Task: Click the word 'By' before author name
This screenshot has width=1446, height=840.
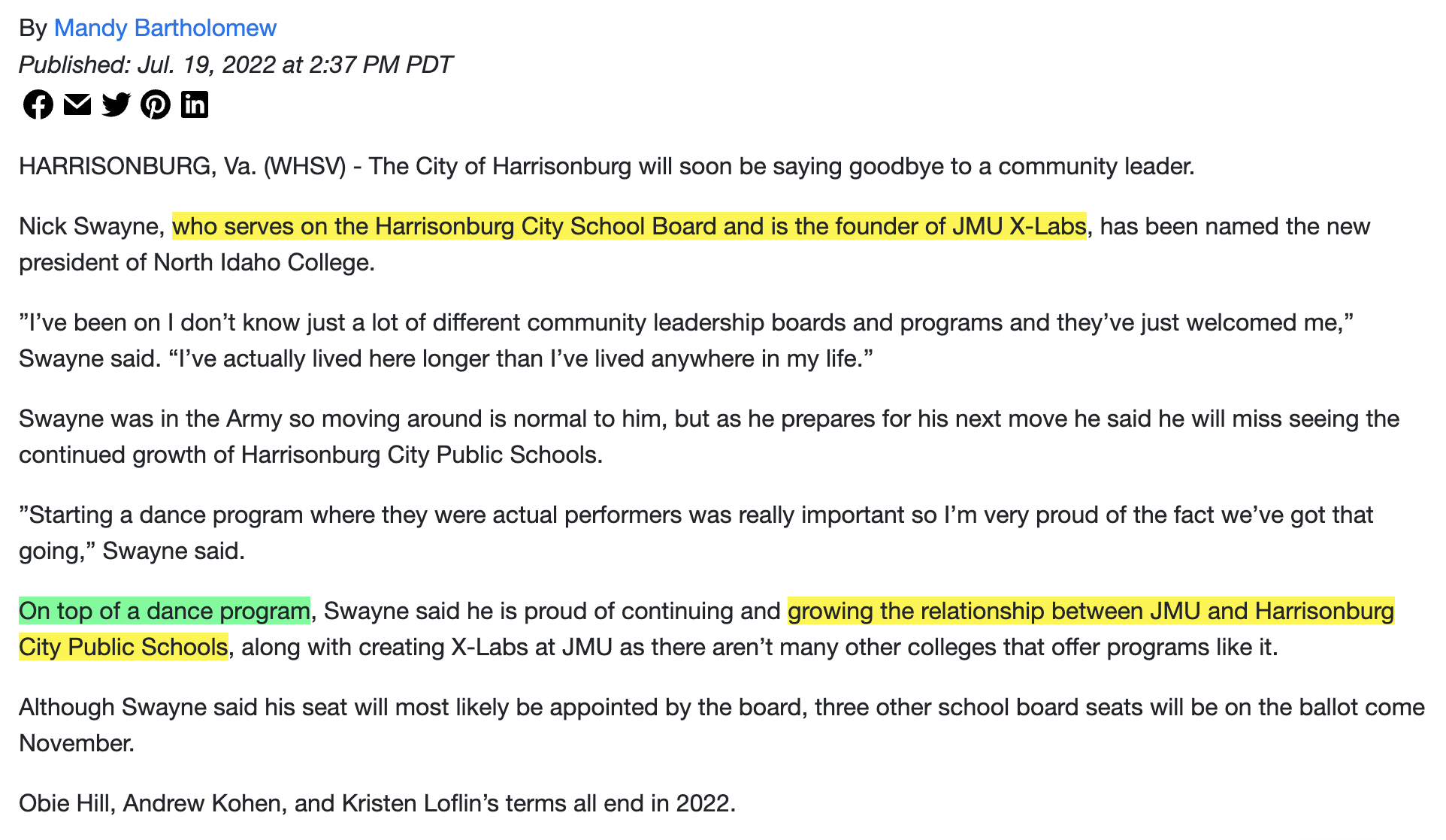Action: click(33, 28)
